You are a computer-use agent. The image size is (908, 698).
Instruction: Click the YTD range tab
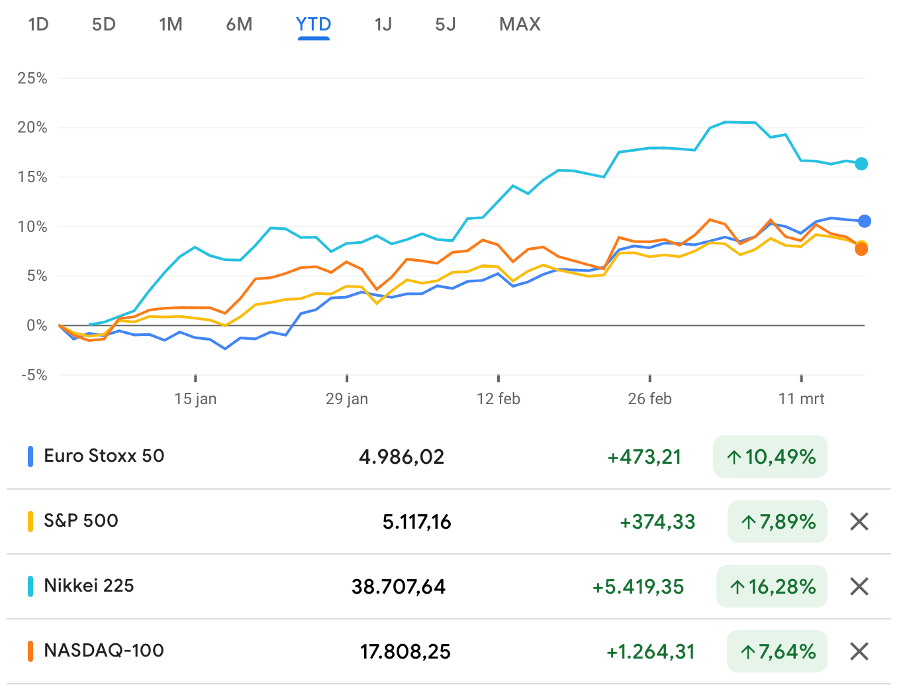[x=313, y=24]
